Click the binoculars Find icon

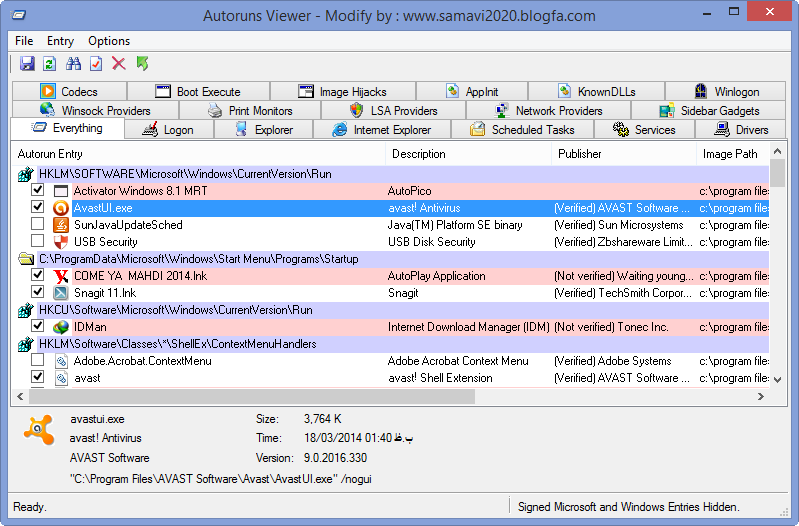73,64
